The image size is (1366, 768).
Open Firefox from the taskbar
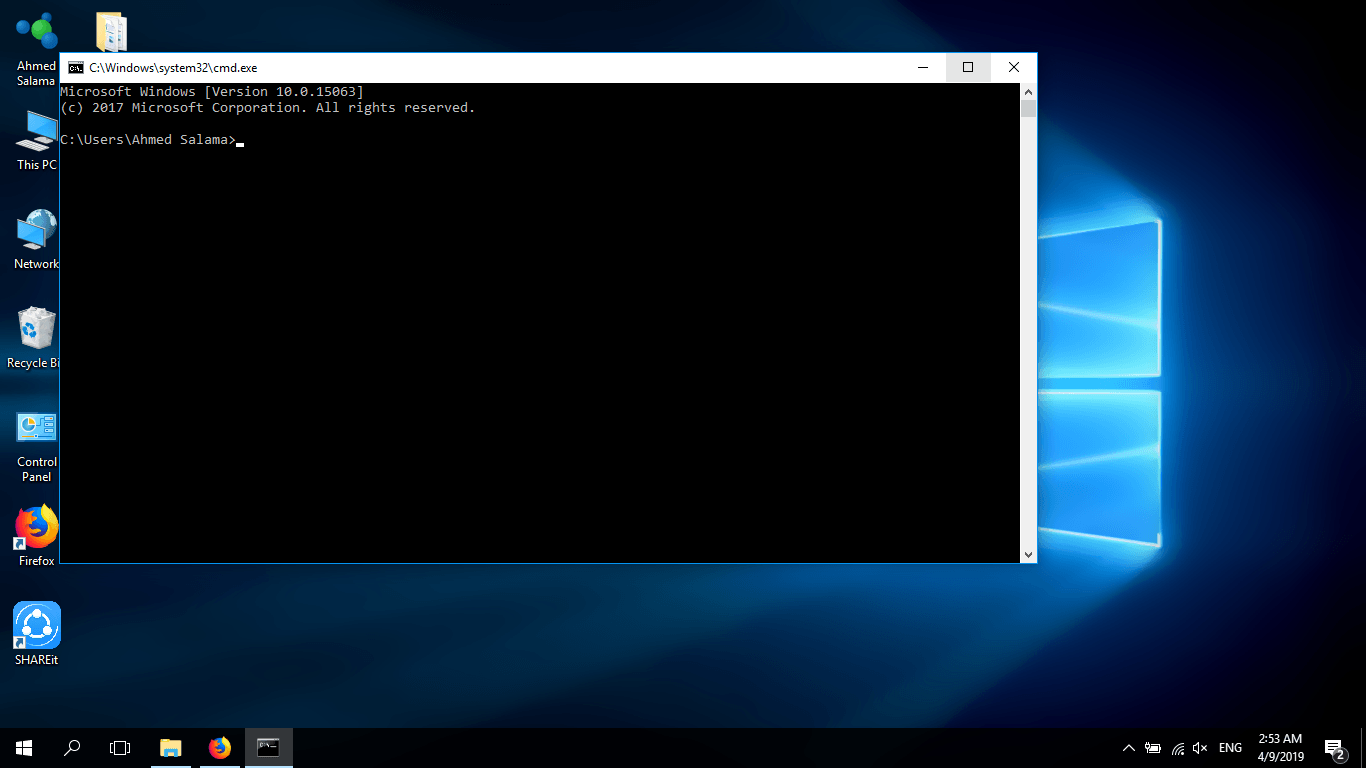point(219,747)
